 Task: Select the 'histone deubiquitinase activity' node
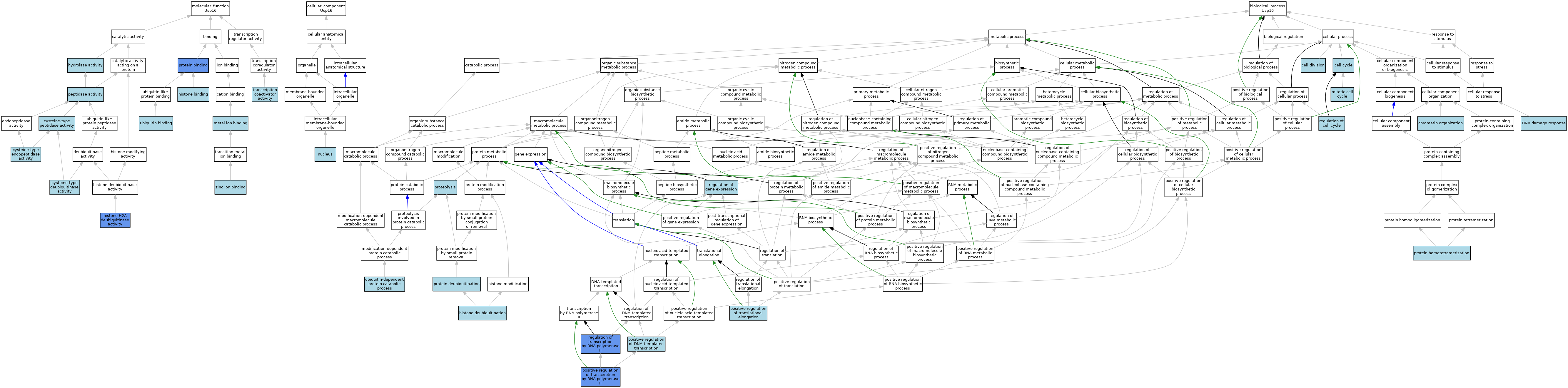(115, 187)
